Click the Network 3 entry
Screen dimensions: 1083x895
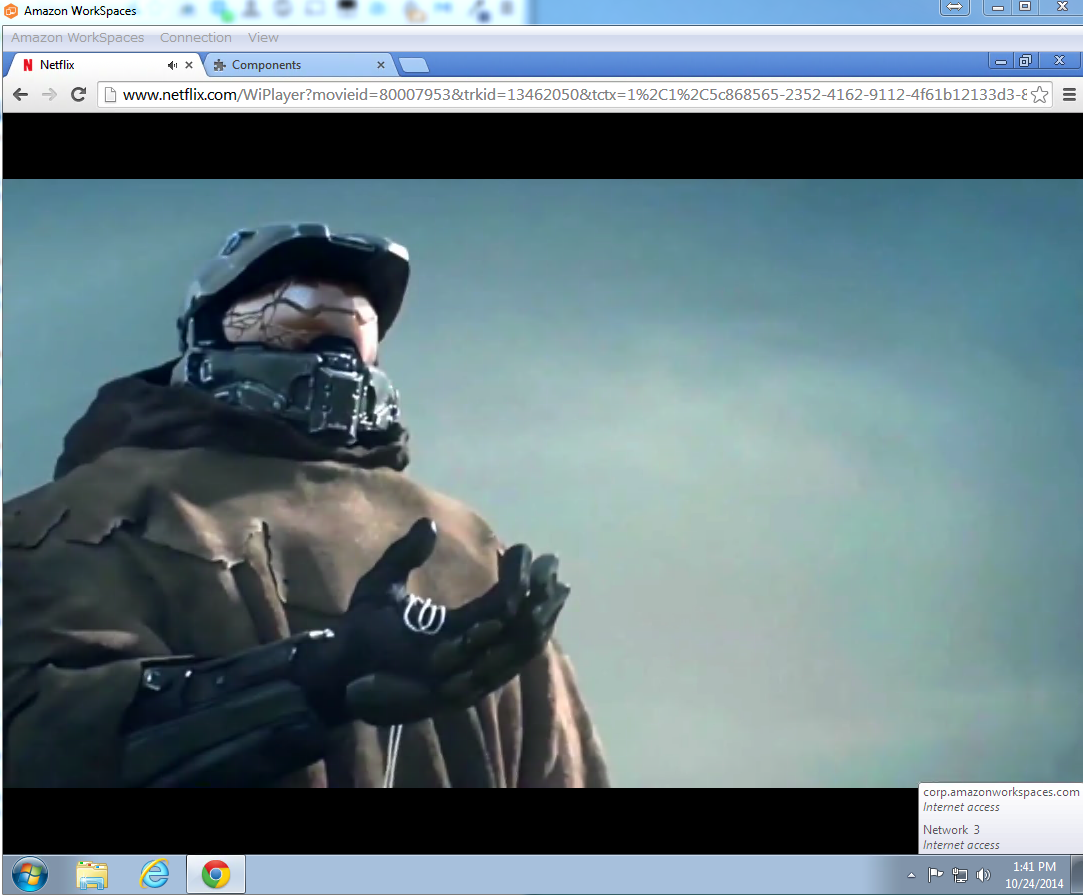pyautogui.click(x=961, y=837)
